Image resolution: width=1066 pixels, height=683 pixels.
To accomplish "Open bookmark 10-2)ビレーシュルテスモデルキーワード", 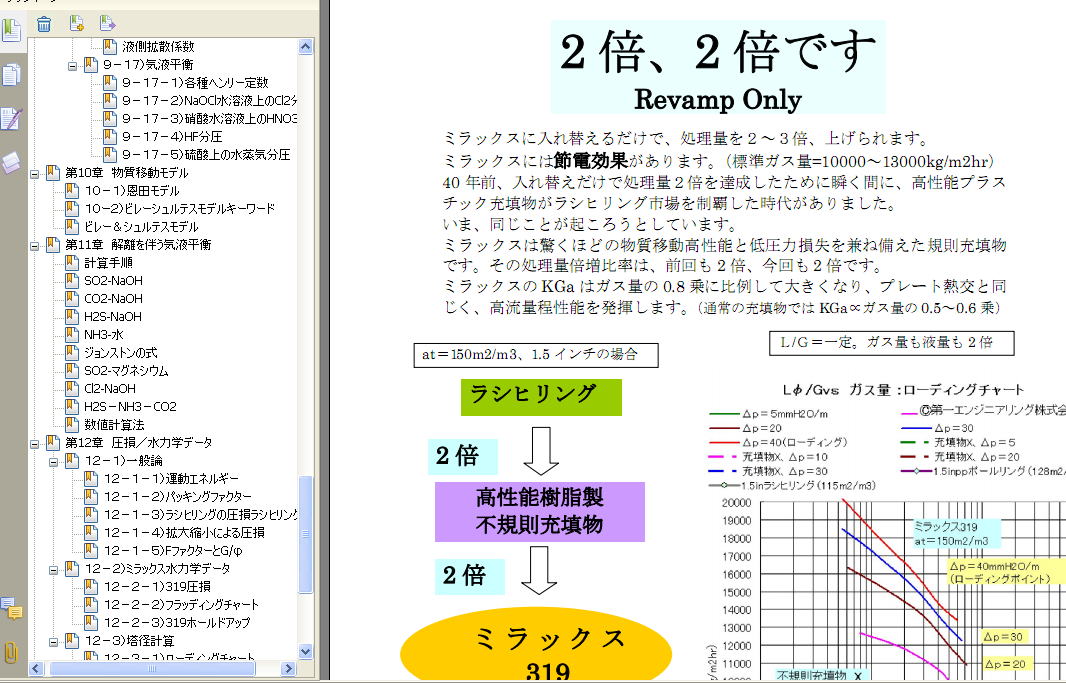I will 179,208.
